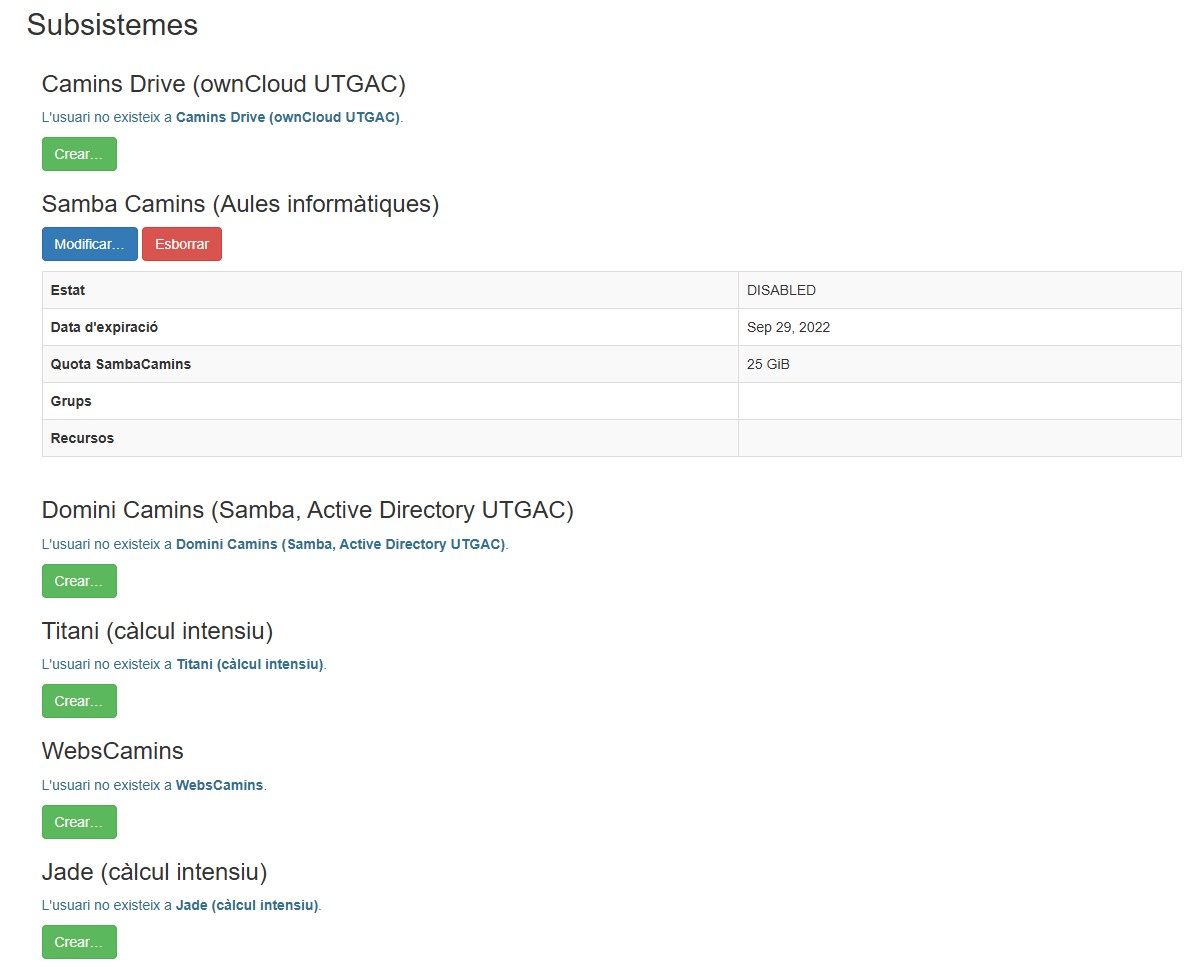Click the bold WebsCamins link text
Screen dimensions: 1203x970
[219, 785]
